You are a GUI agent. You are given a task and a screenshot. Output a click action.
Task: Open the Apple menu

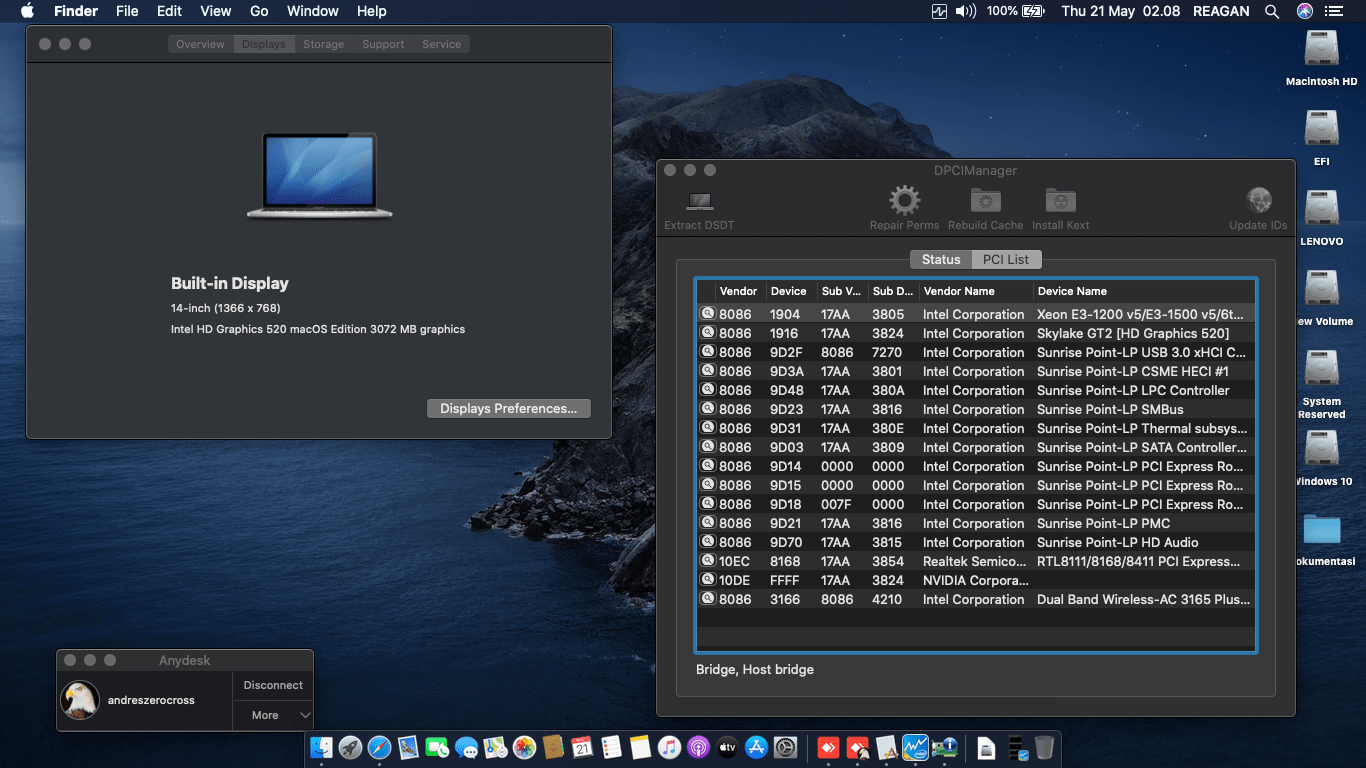point(27,11)
